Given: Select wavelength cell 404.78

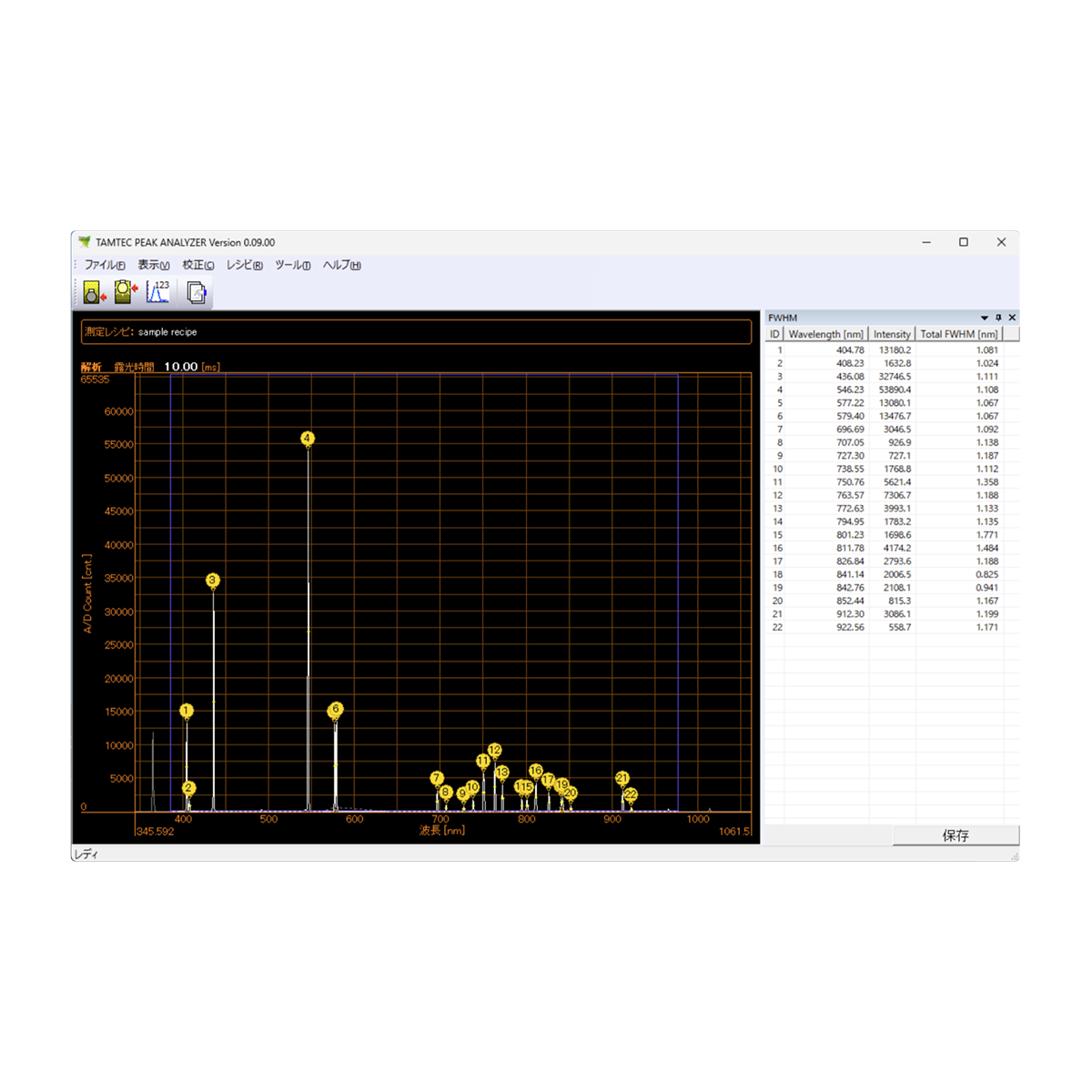Looking at the screenshot, I should point(850,350).
